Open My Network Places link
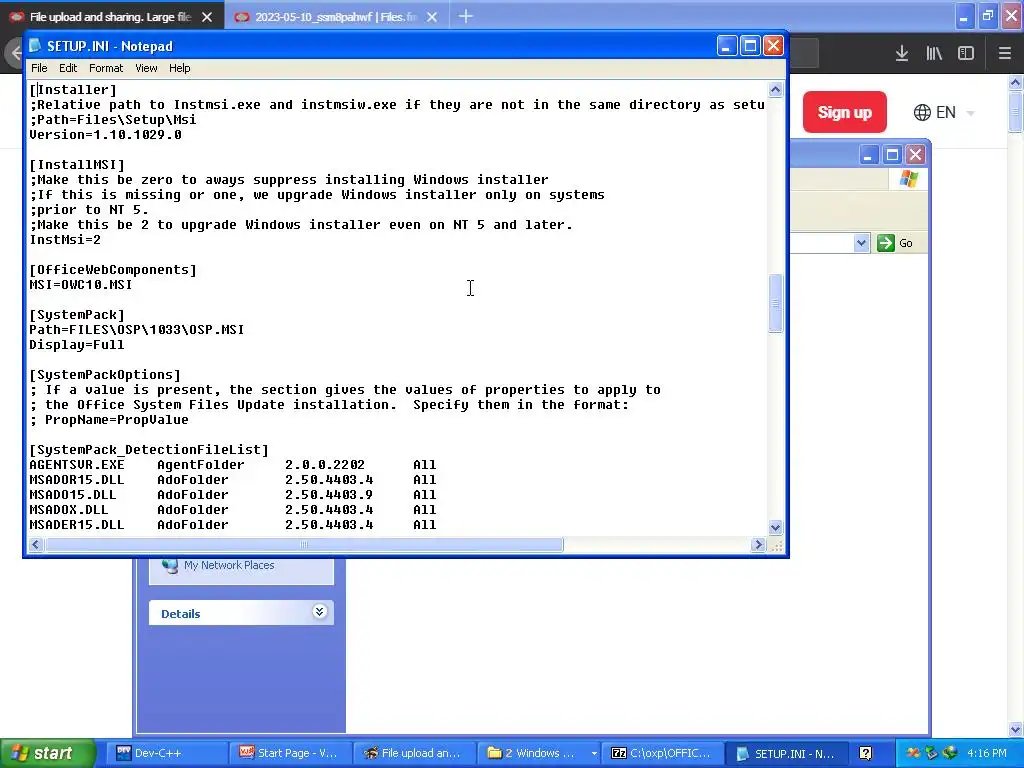Screen dimensions: 1024x768 click(x=229, y=566)
